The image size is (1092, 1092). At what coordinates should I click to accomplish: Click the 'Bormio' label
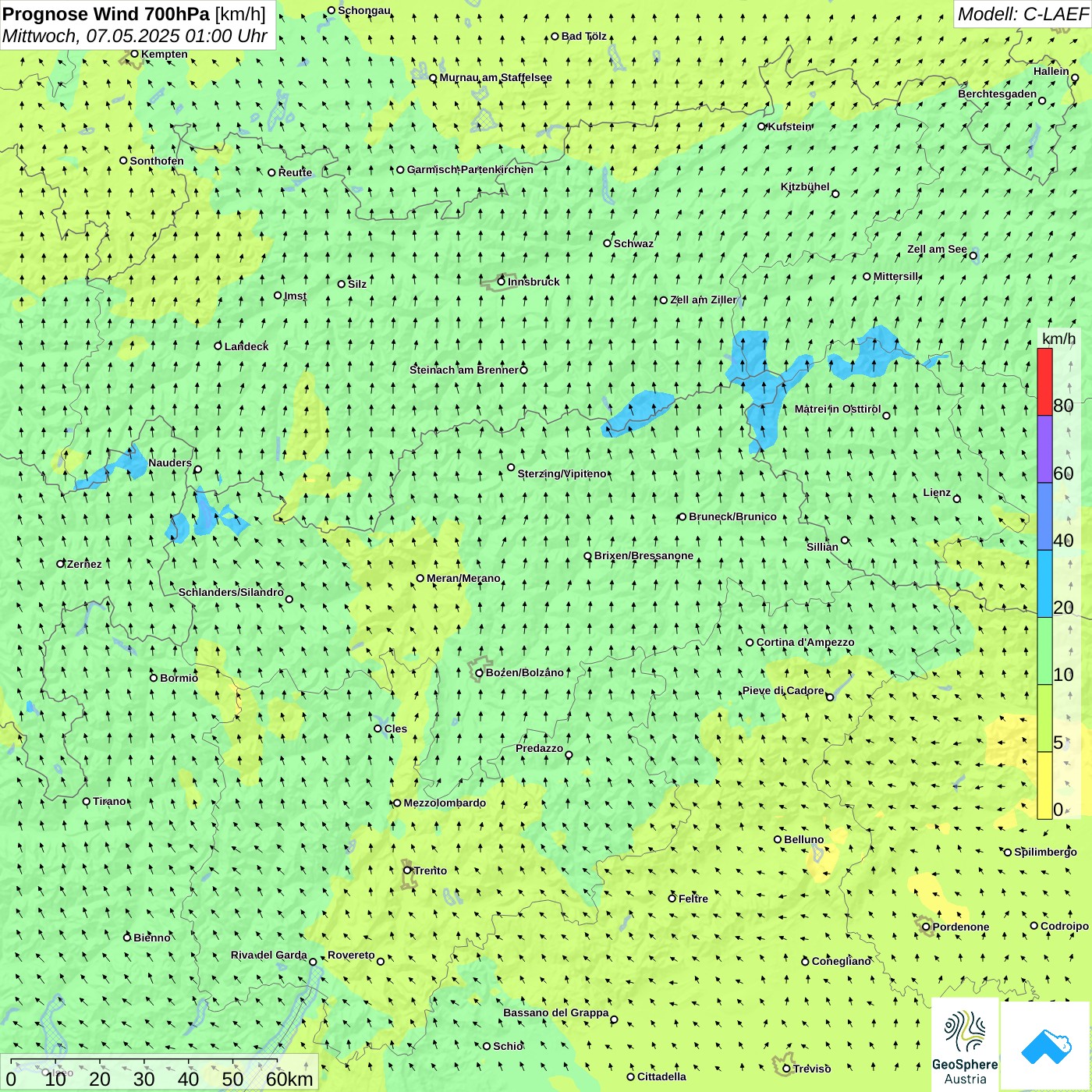(x=179, y=678)
